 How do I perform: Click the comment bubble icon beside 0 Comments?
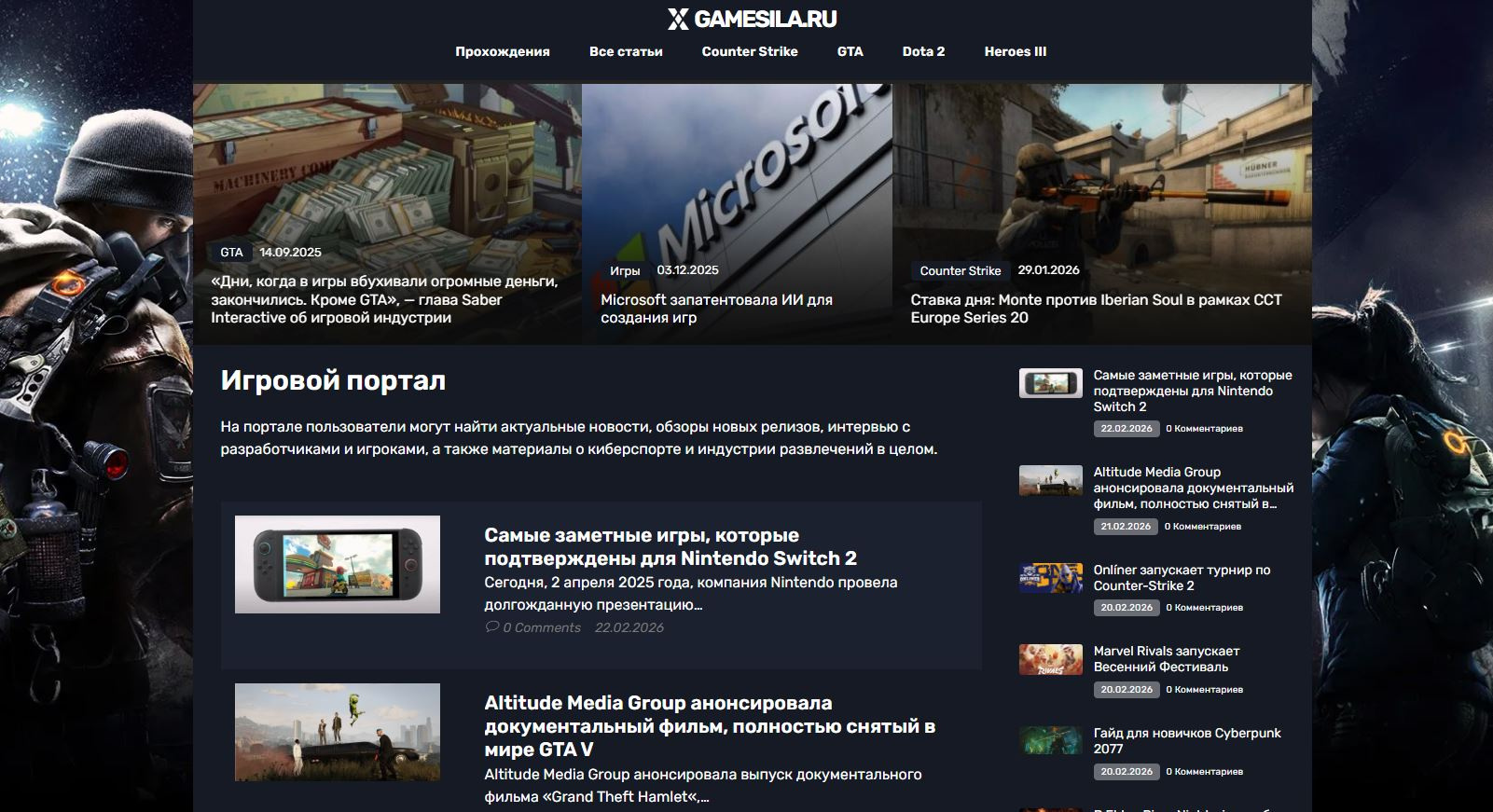pos(491,626)
